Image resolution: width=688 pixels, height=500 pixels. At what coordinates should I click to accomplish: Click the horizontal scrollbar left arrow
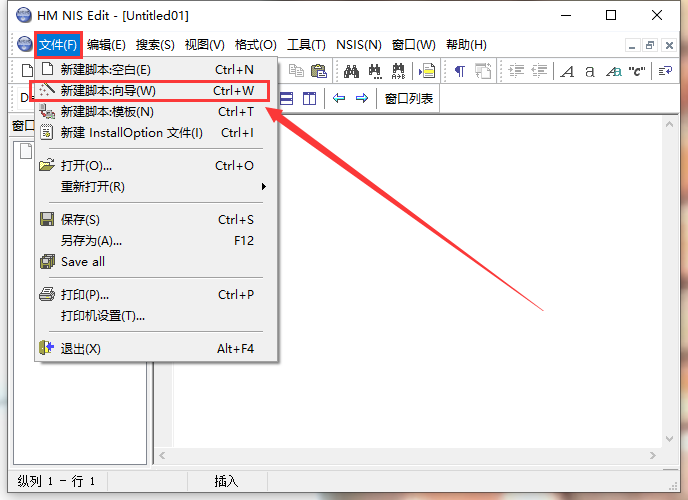tap(162, 455)
